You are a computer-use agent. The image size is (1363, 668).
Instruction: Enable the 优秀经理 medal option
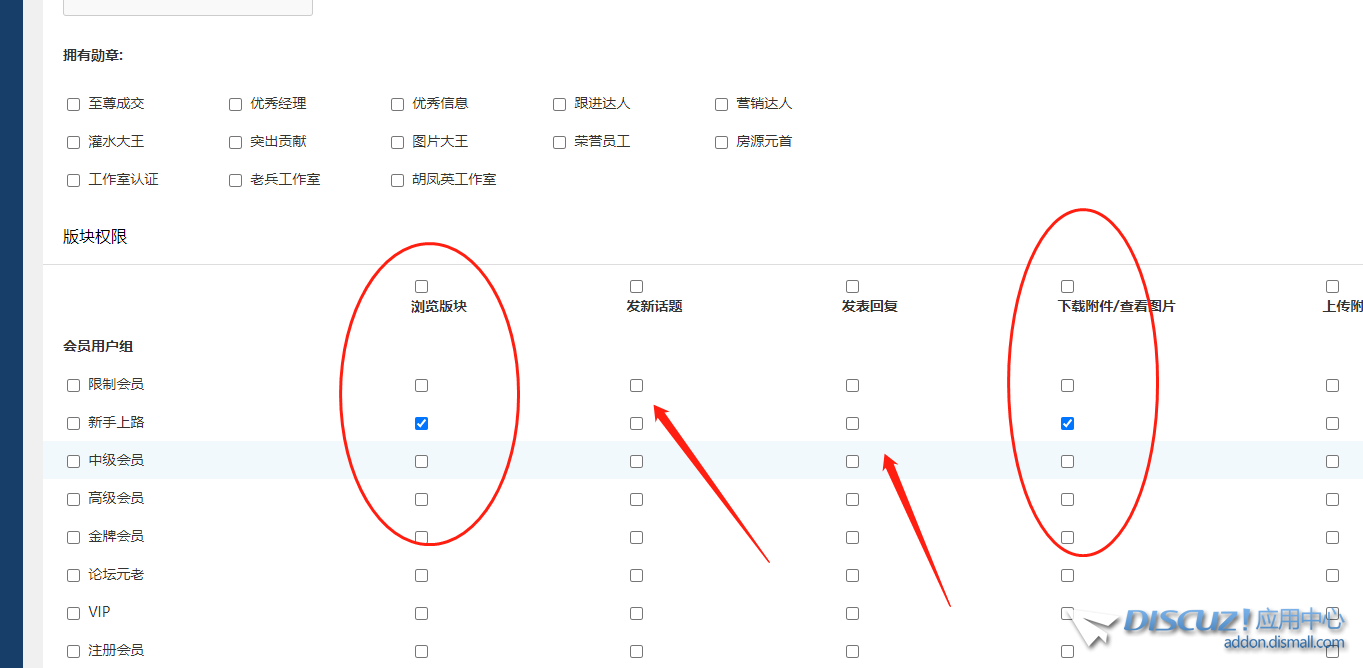[235, 104]
